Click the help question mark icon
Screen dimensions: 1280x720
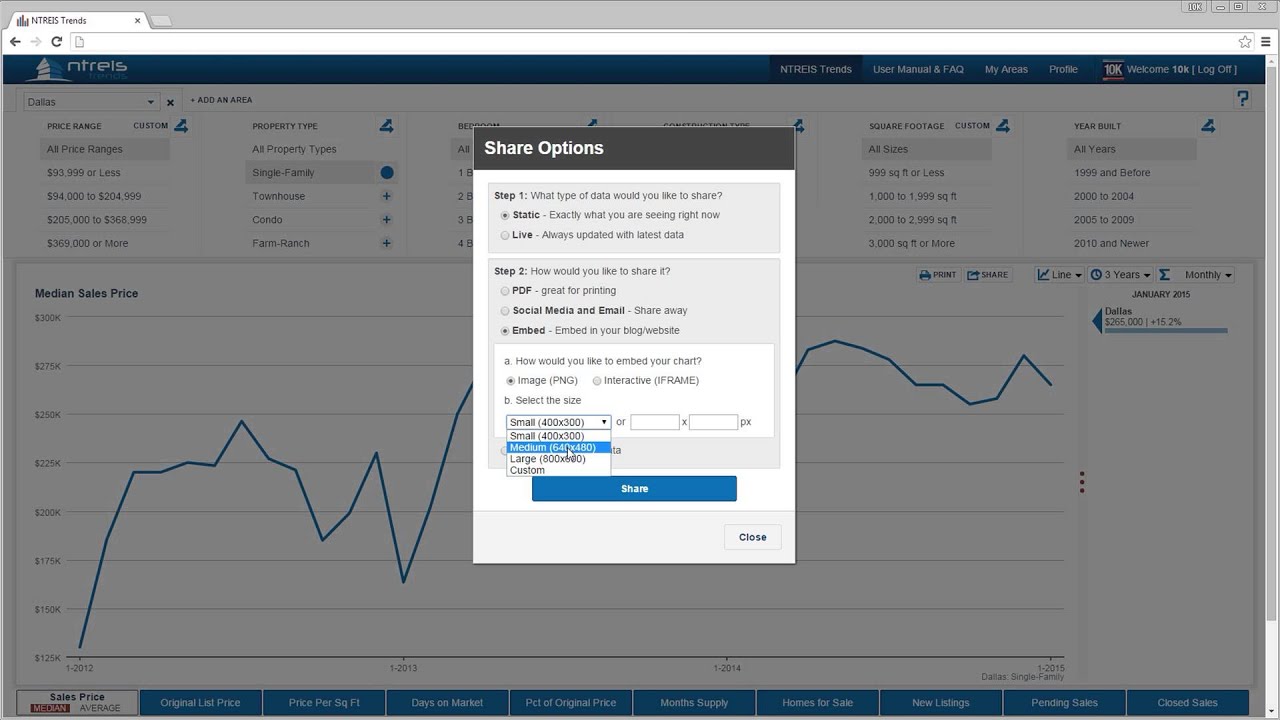click(1243, 98)
